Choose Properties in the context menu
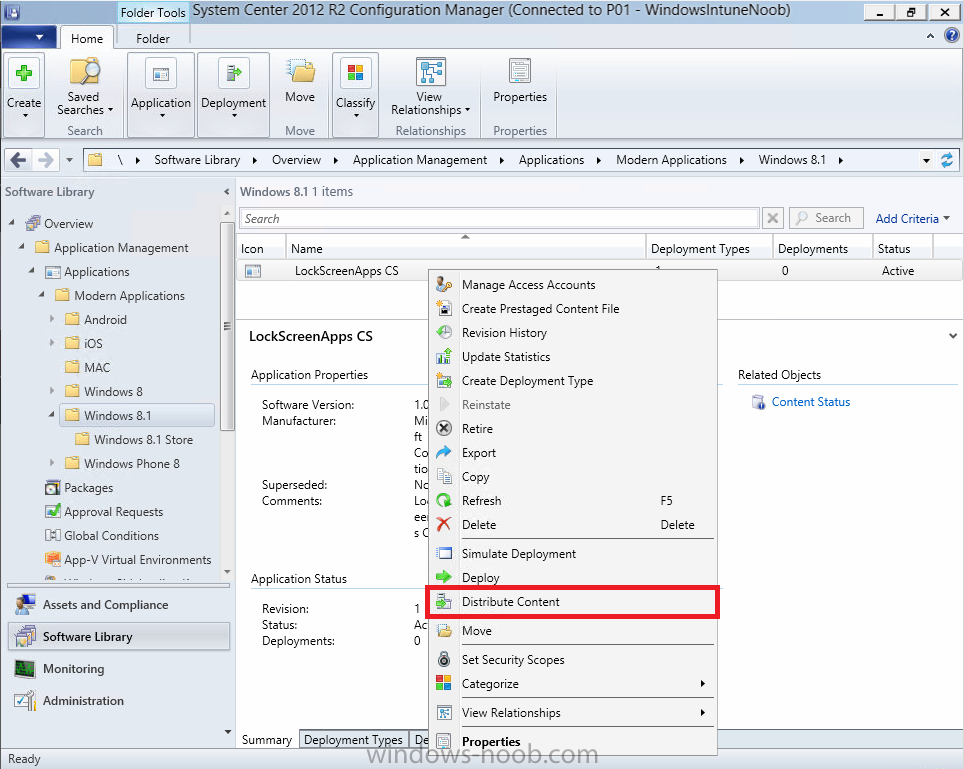Image resolution: width=964 pixels, height=769 pixels. (x=572, y=741)
